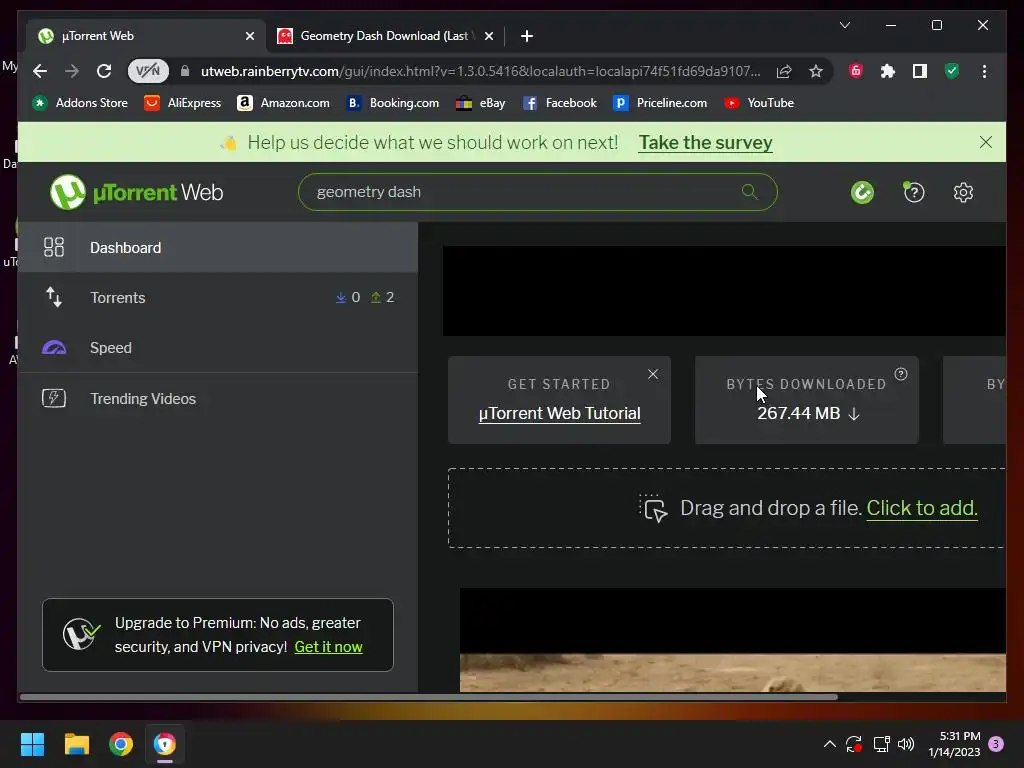Click the Click to add link

click(921, 508)
